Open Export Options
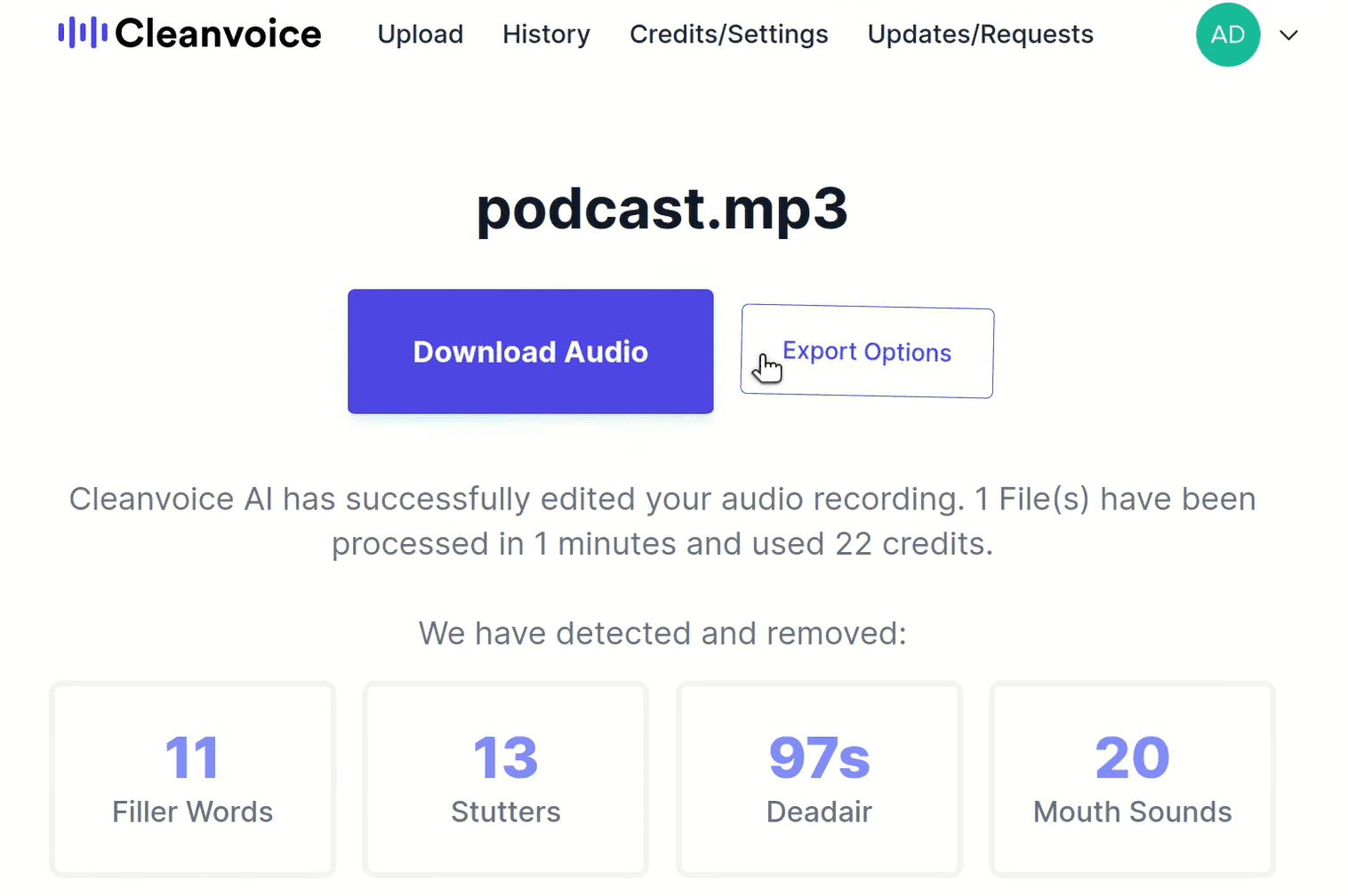Viewport: 1348px width, 896px height. 867,352
